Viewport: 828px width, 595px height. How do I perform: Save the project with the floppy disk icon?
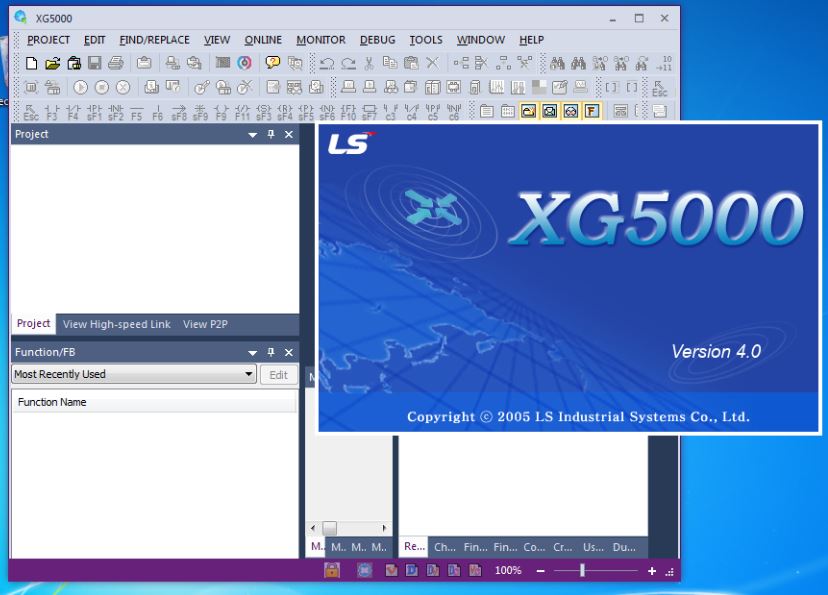[x=95, y=63]
